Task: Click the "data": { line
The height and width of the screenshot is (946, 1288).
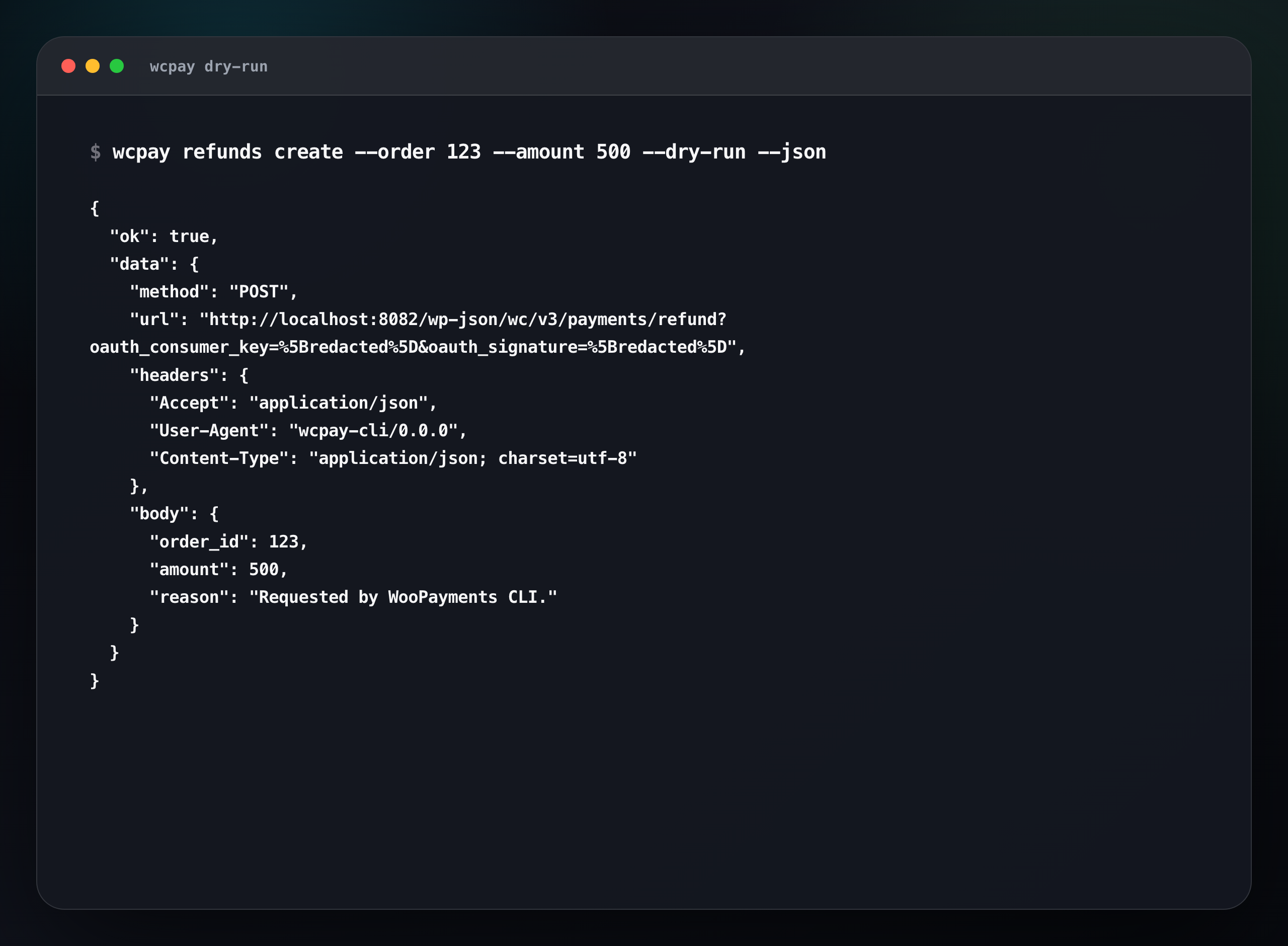Action: tap(154, 264)
